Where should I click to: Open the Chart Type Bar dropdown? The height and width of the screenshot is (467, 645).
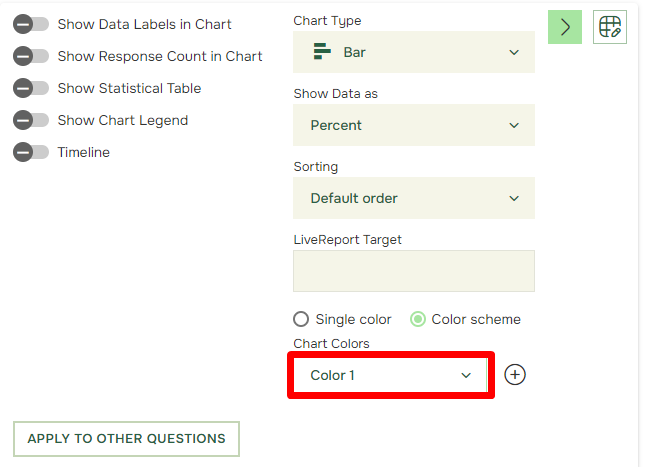click(414, 52)
